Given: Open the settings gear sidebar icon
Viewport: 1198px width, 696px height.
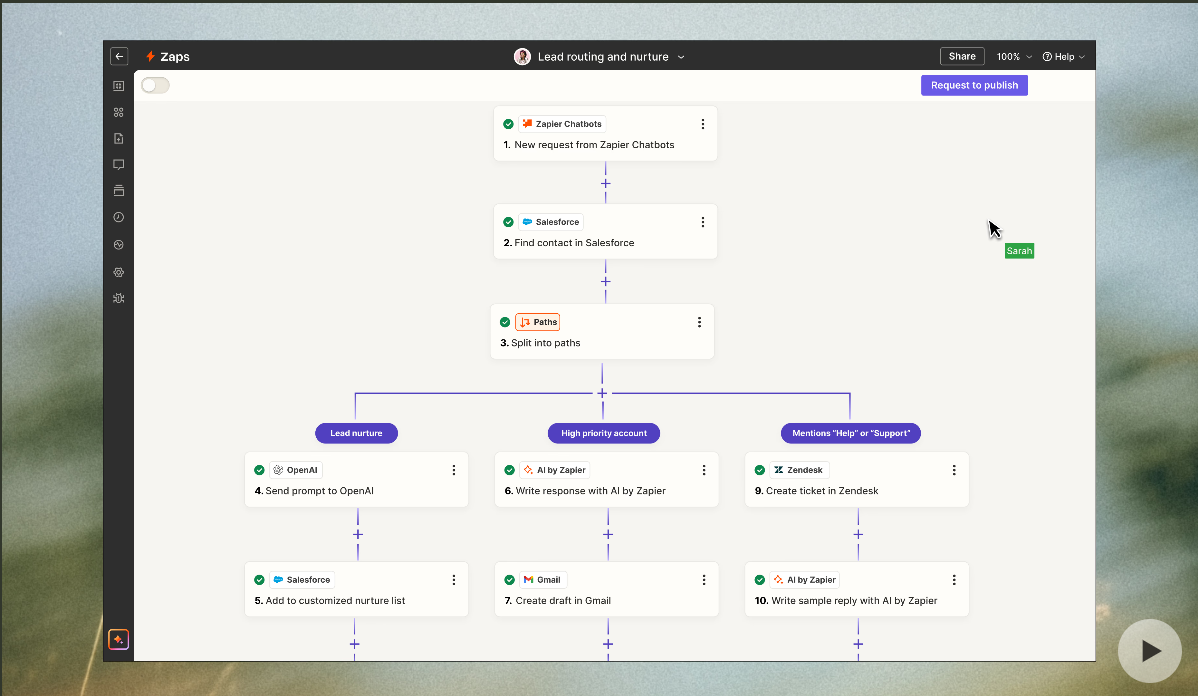Looking at the screenshot, I should 118,272.
